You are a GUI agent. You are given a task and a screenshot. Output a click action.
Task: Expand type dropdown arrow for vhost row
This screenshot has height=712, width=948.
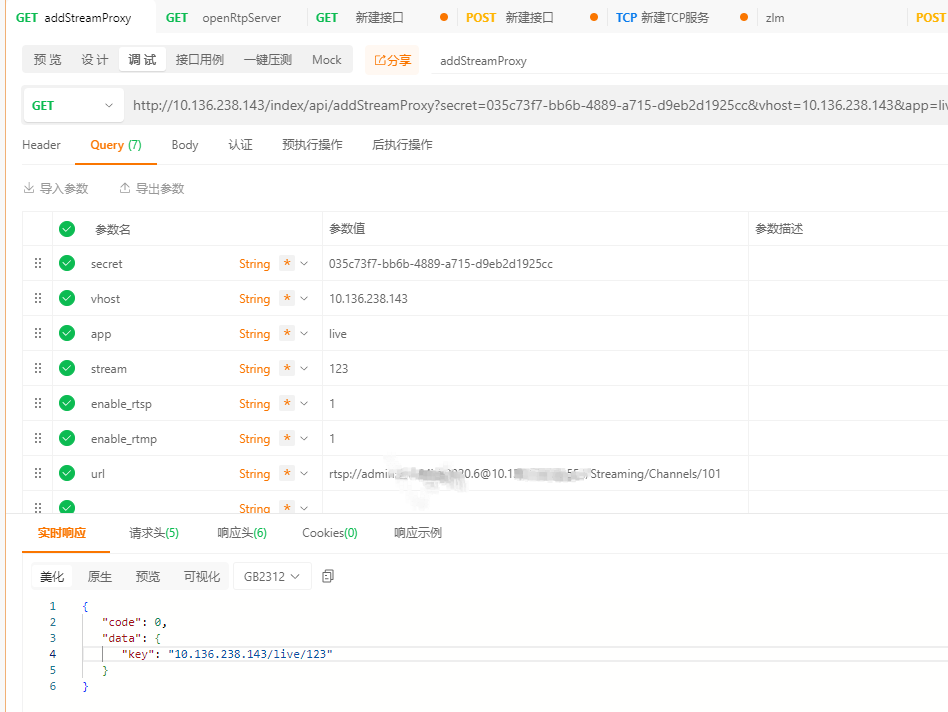pos(304,299)
